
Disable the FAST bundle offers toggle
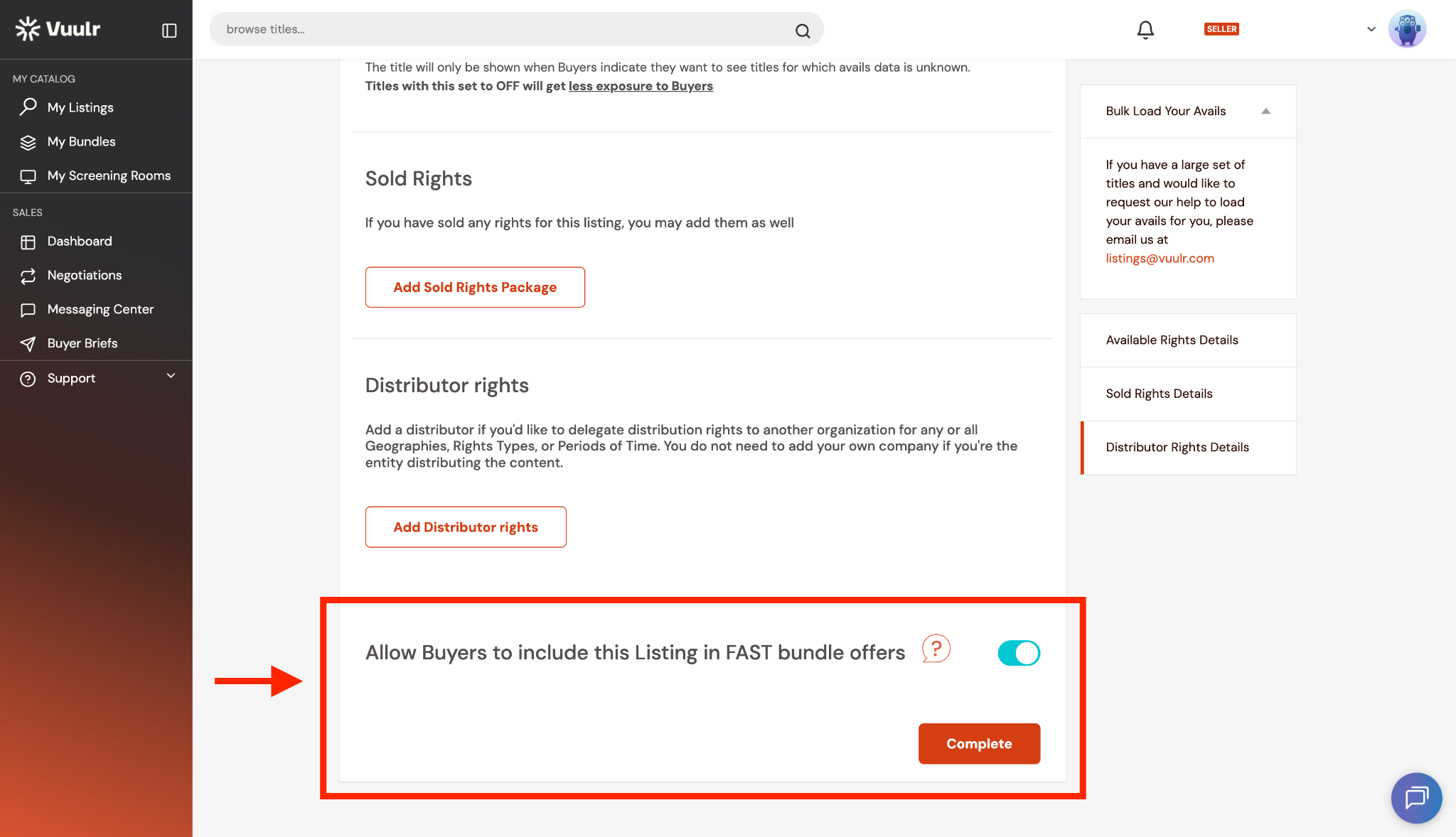1019,653
